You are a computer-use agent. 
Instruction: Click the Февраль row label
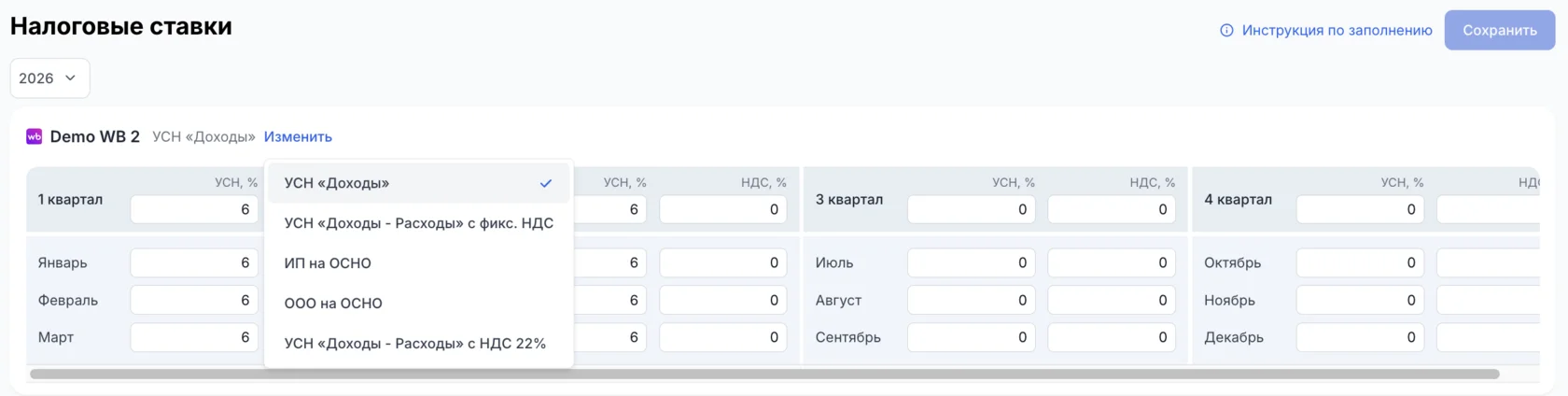68,300
